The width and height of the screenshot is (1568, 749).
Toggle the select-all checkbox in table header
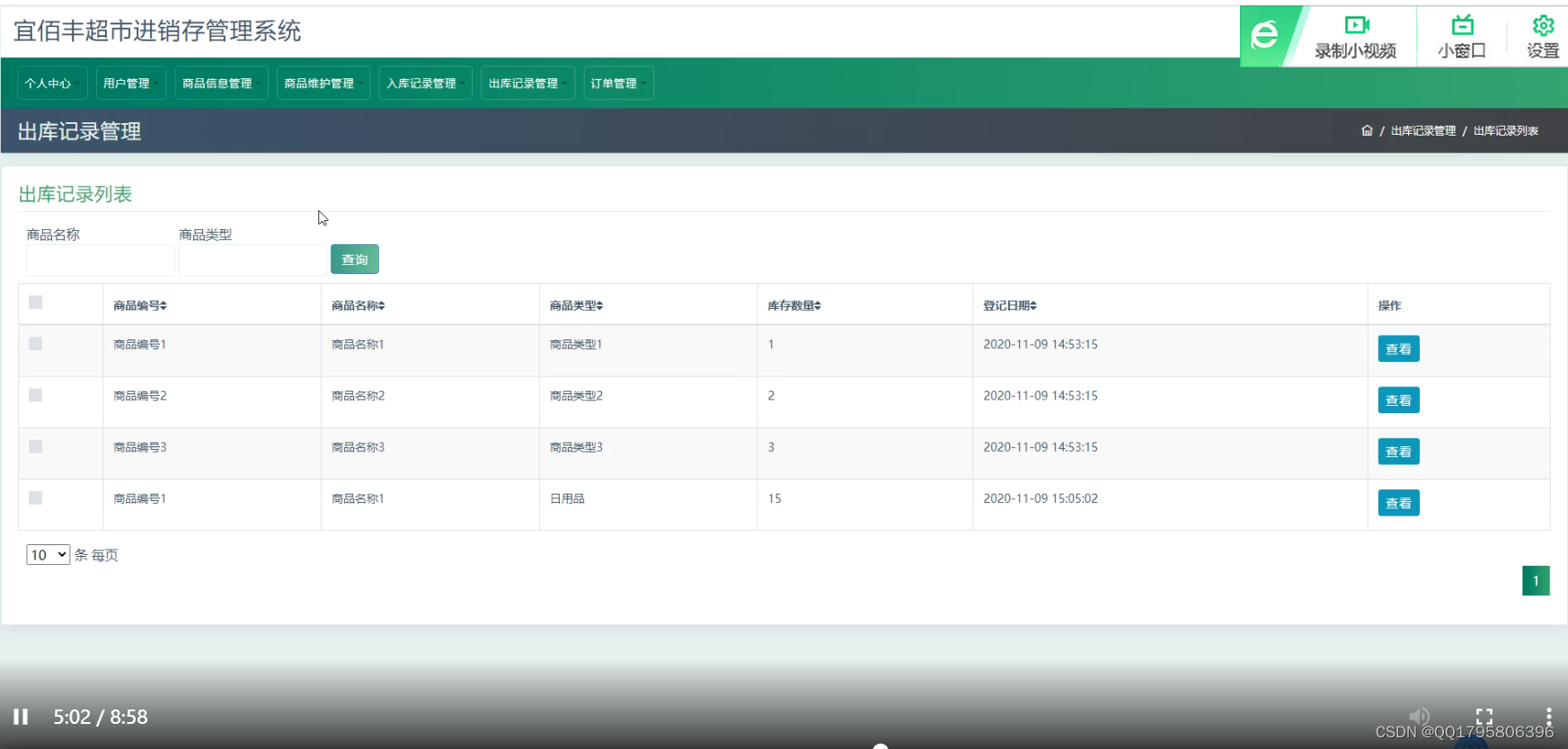[36, 303]
